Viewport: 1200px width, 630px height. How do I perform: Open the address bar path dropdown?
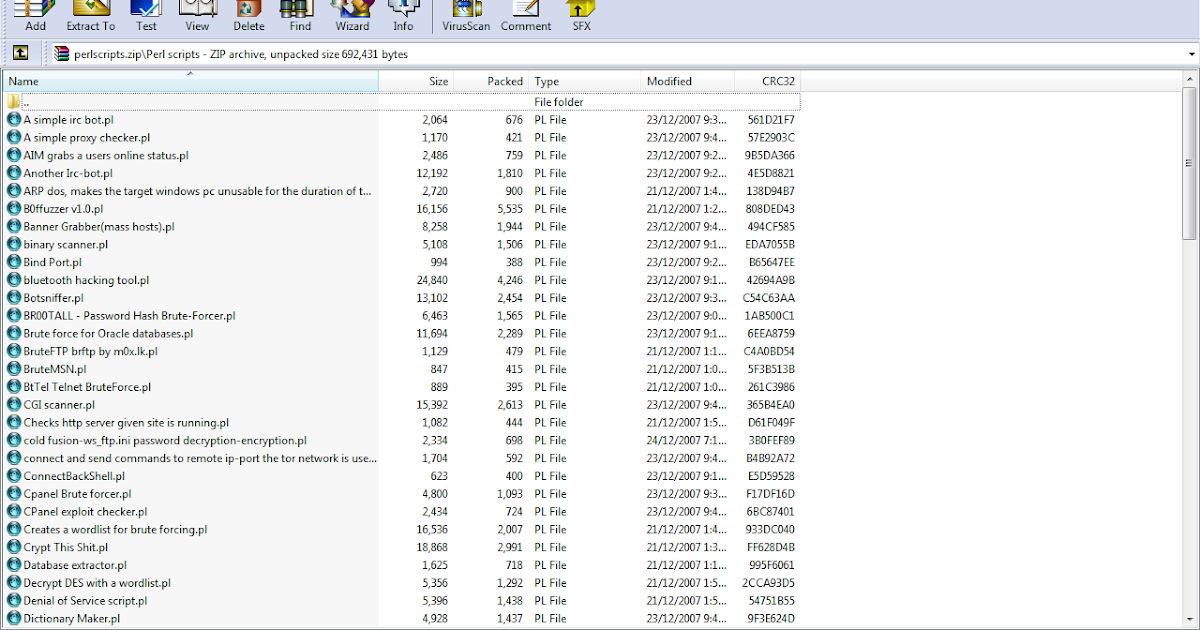click(x=1191, y=54)
